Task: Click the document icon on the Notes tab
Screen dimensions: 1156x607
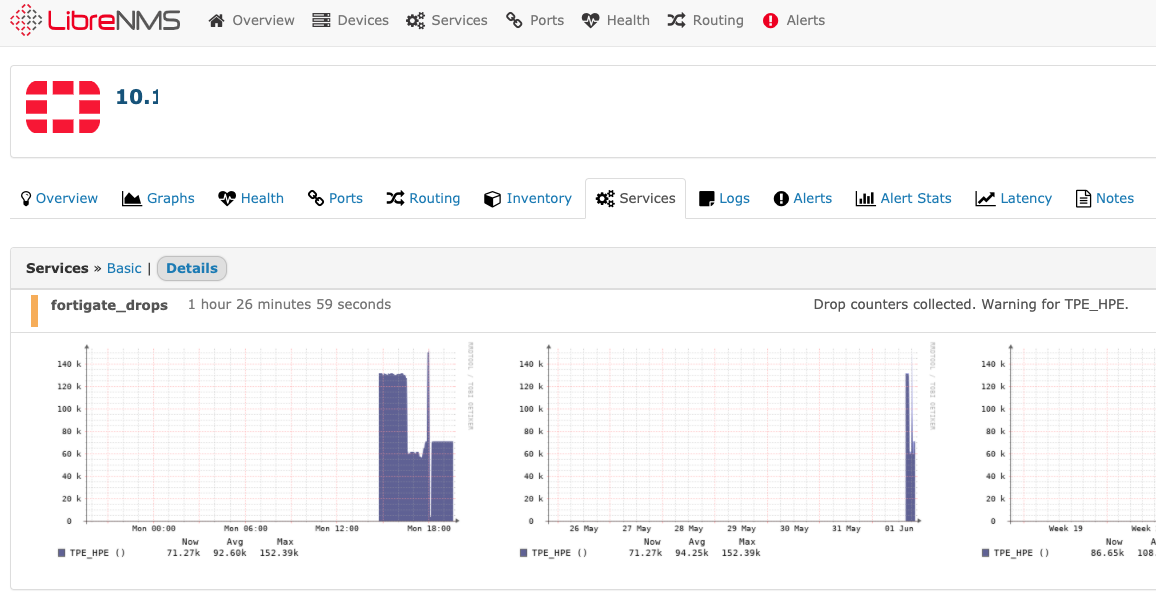Action: tap(1083, 198)
